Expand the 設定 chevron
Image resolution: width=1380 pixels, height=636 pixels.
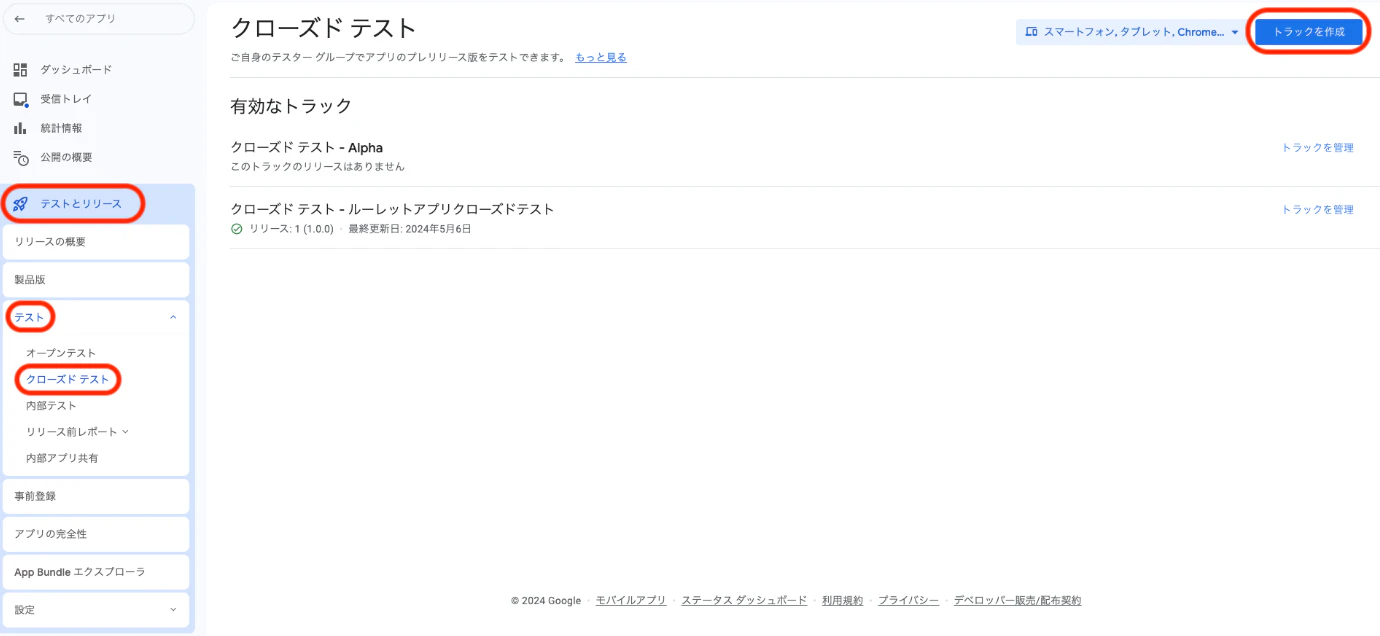click(173, 610)
